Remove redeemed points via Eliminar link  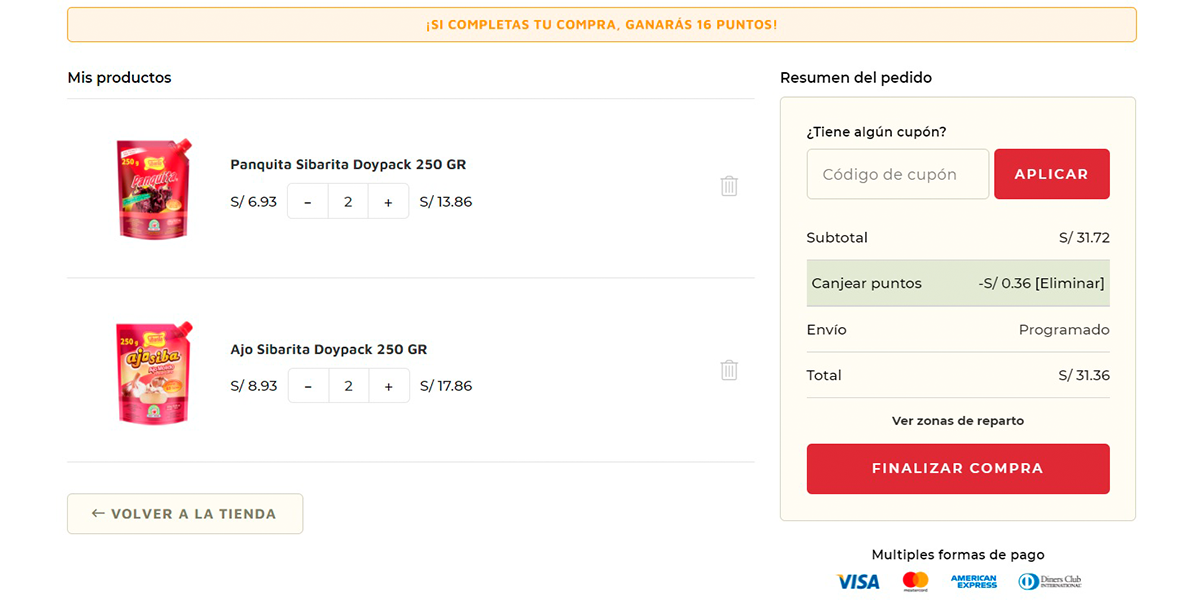coord(1070,283)
